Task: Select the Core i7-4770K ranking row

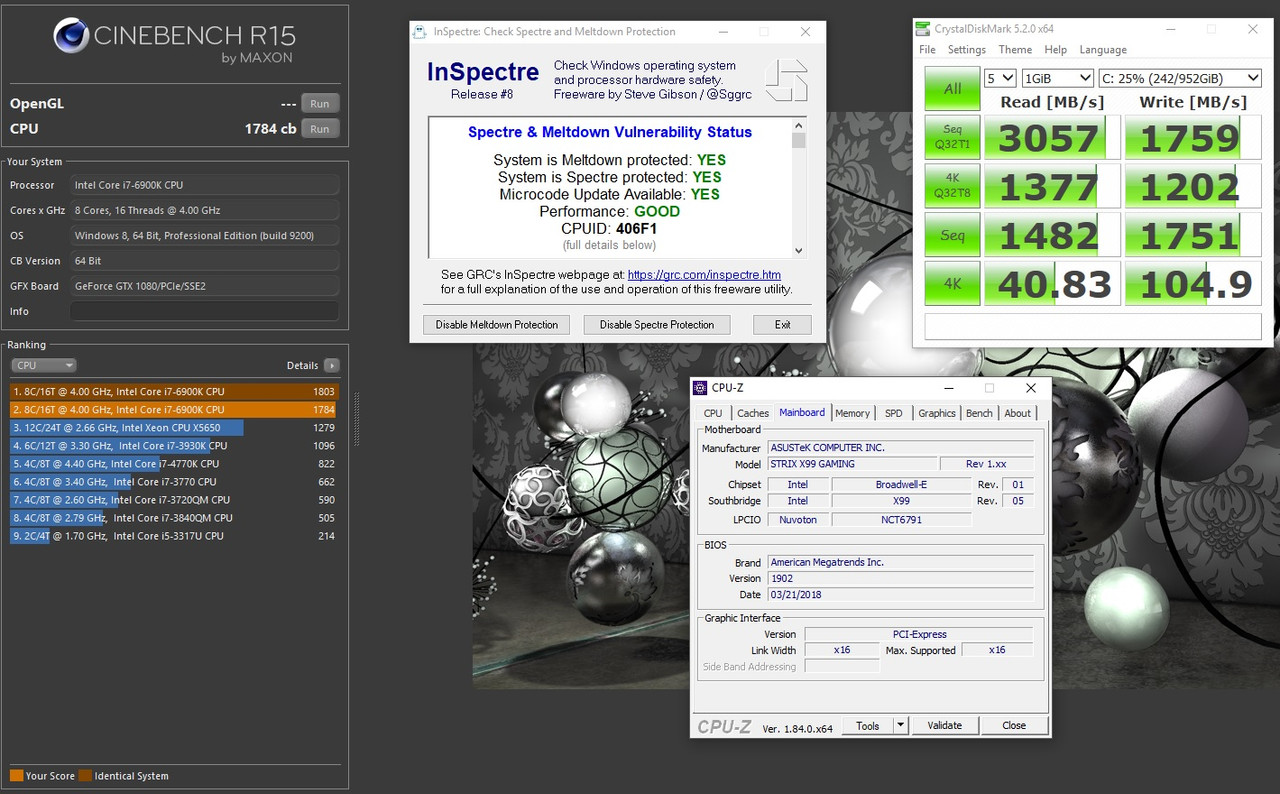Action: [174, 464]
